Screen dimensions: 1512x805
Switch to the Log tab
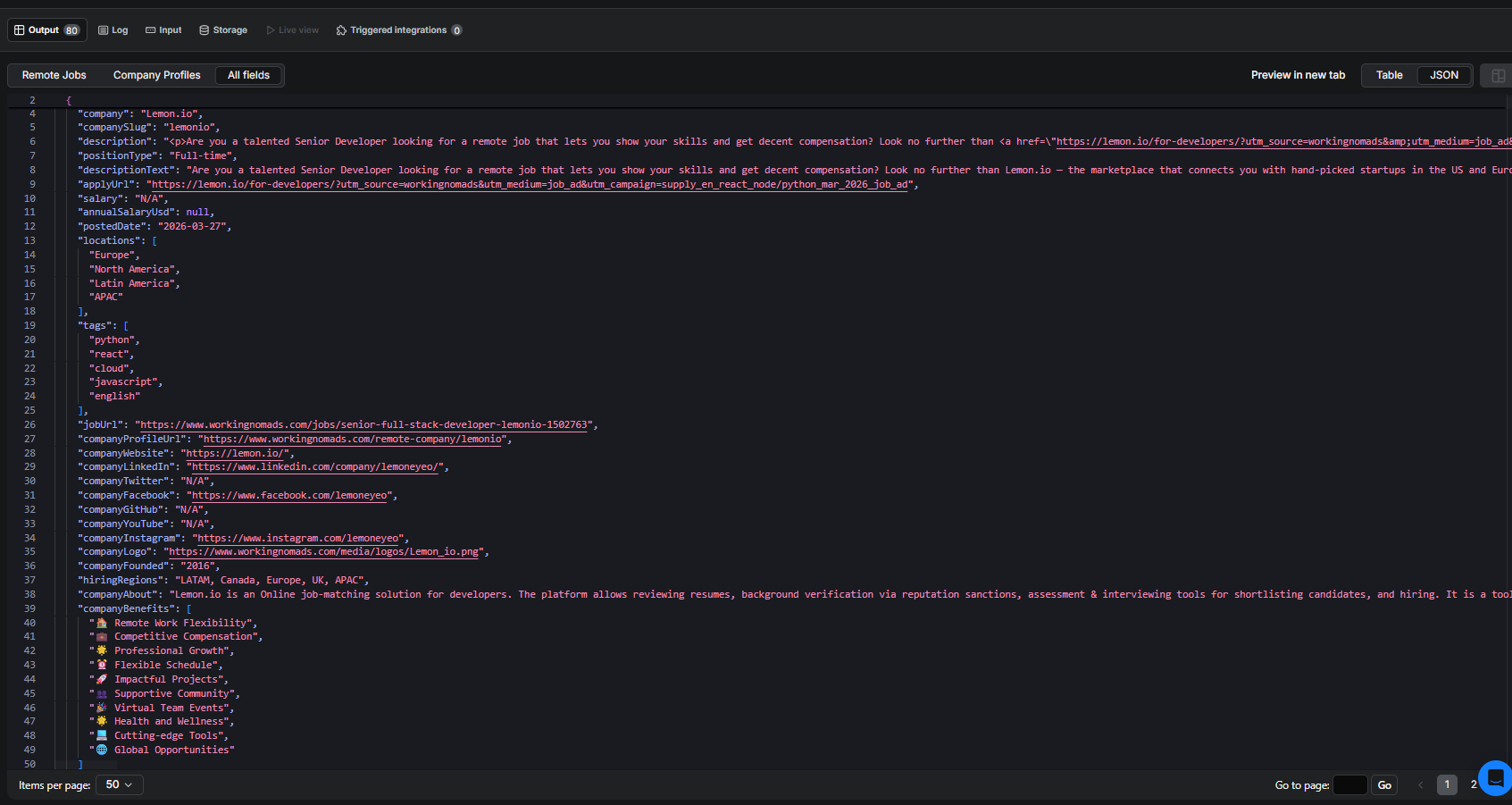(x=113, y=30)
